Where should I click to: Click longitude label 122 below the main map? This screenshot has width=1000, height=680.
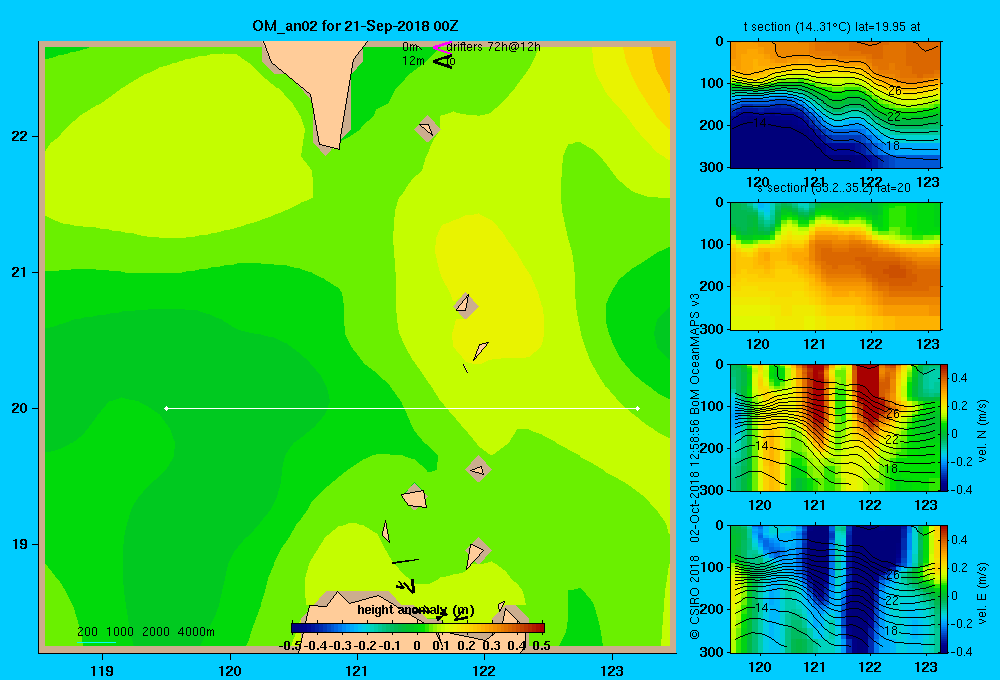point(484,670)
